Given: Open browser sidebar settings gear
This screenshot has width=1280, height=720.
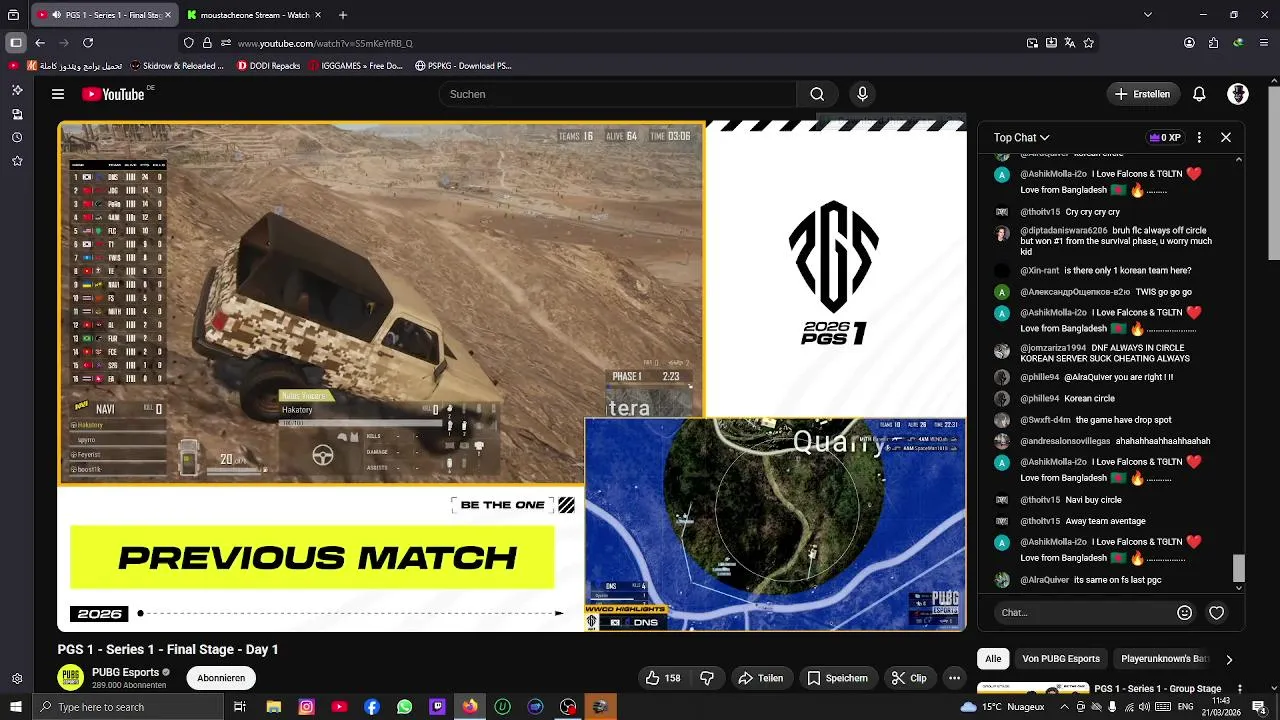Looking at the screenshot, I should [17, 679].
